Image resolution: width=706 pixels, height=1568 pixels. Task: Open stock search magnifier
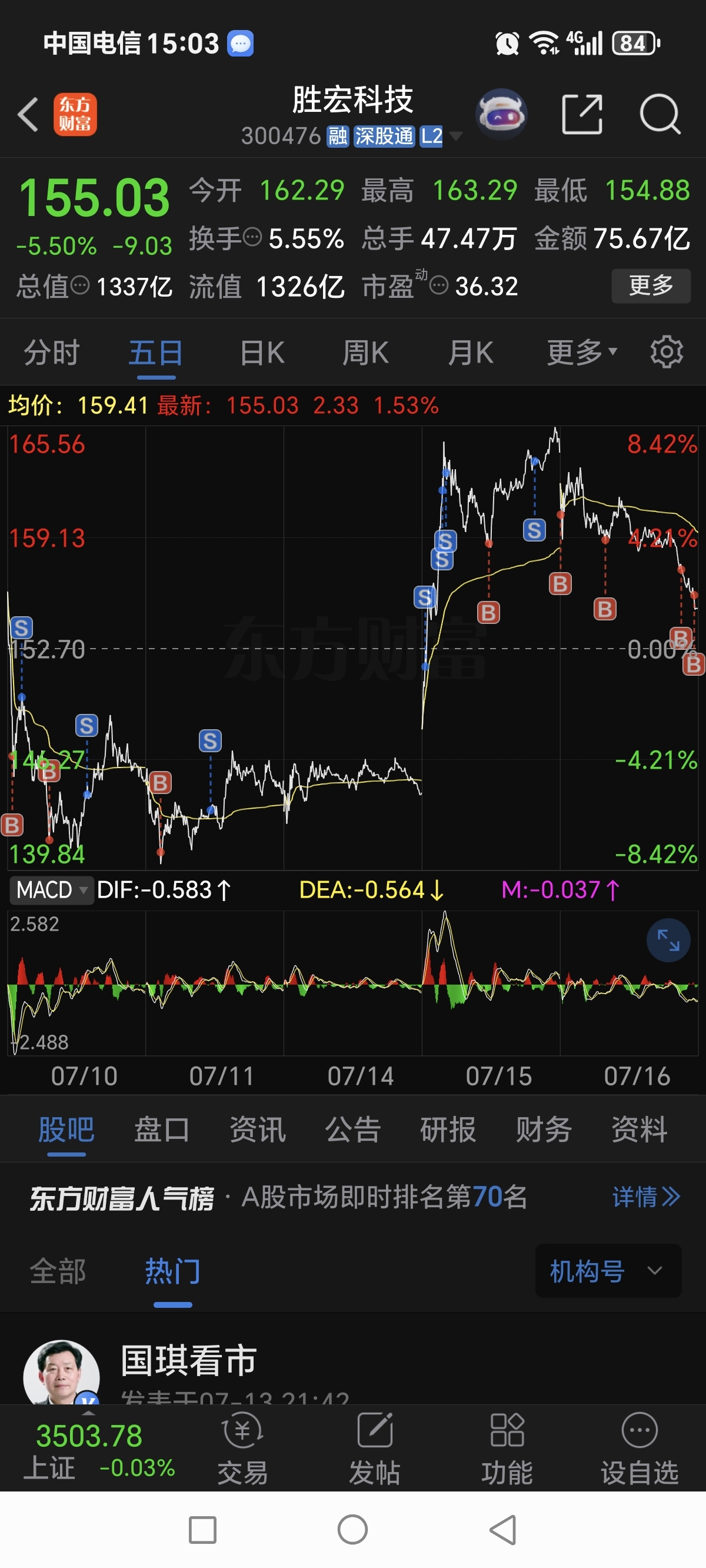660,114
